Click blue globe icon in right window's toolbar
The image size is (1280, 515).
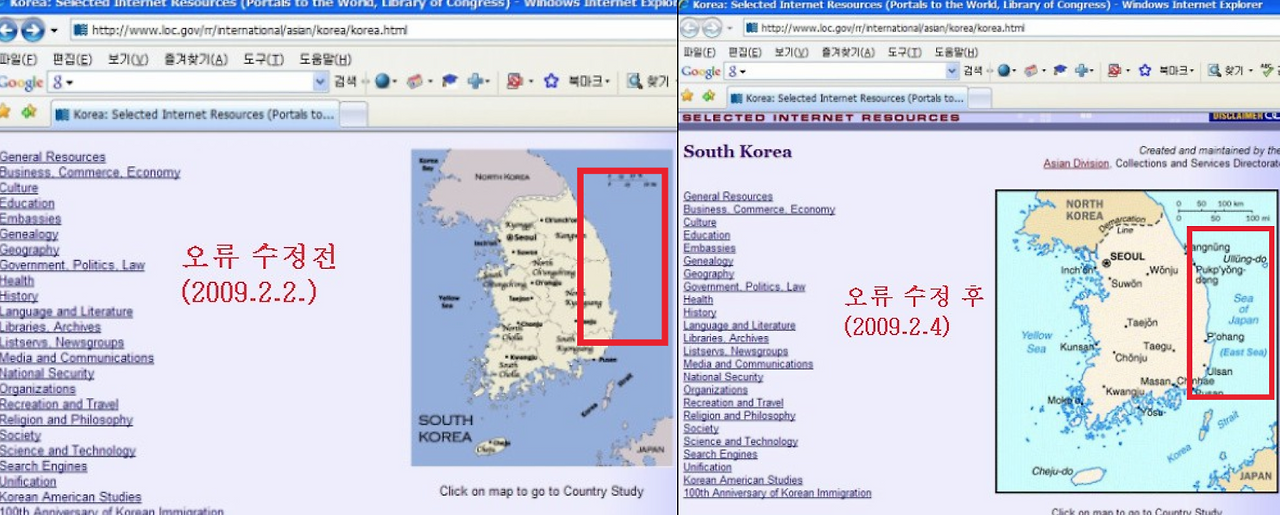point(1005,71)
